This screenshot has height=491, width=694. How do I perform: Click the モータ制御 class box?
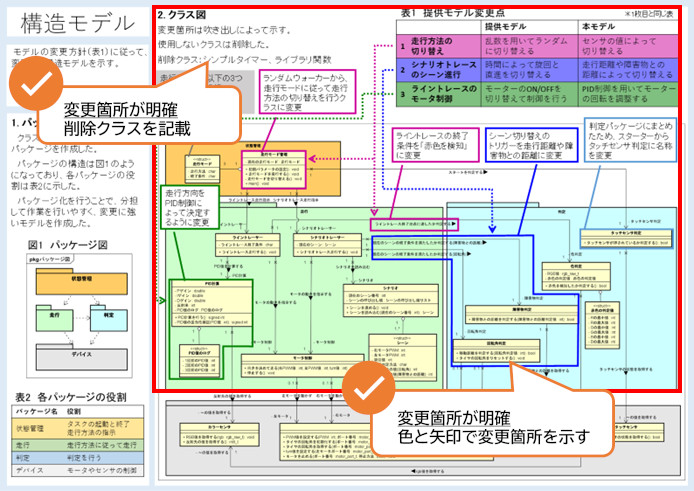(302, 365)
